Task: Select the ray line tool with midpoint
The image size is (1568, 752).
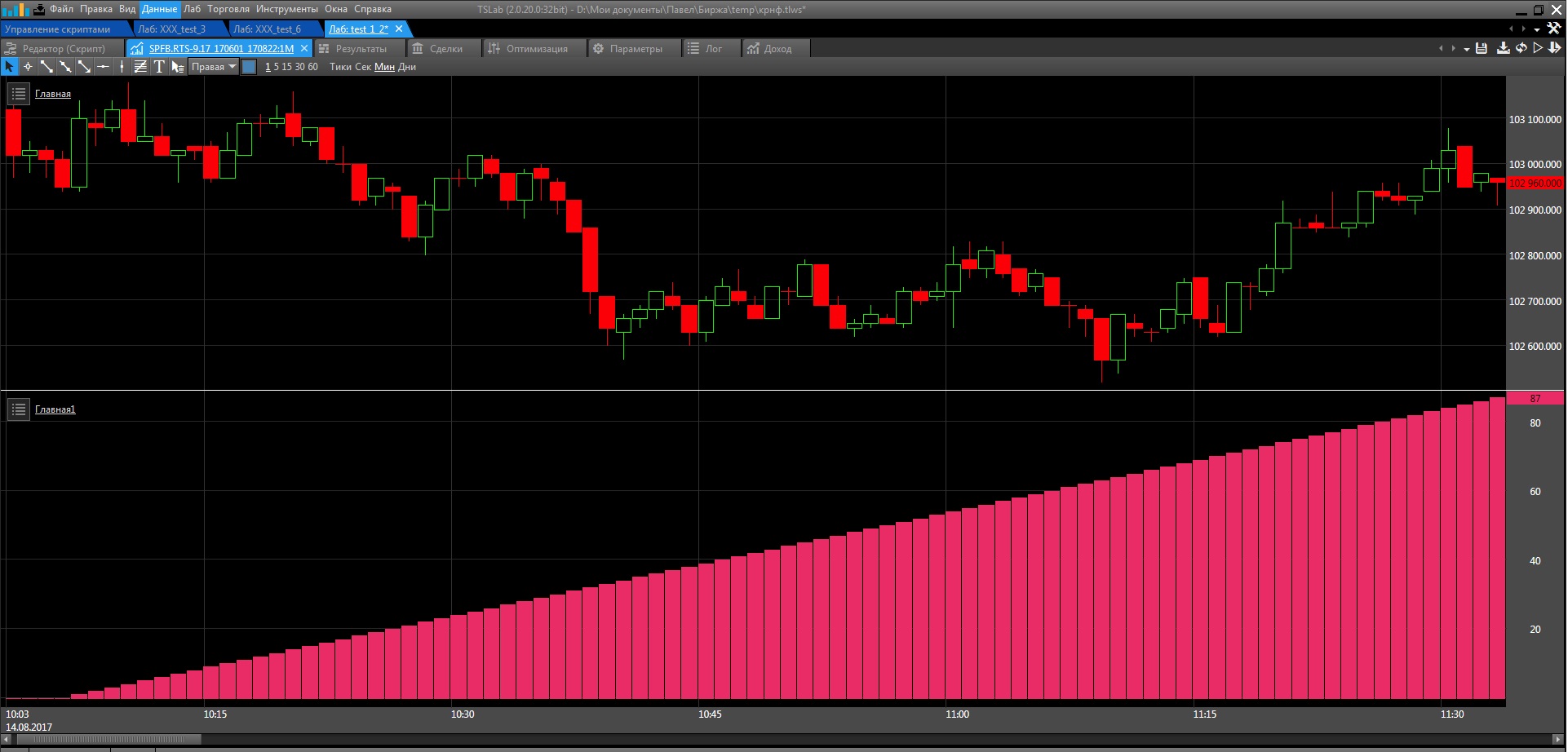Action: [x=65, y=67]
